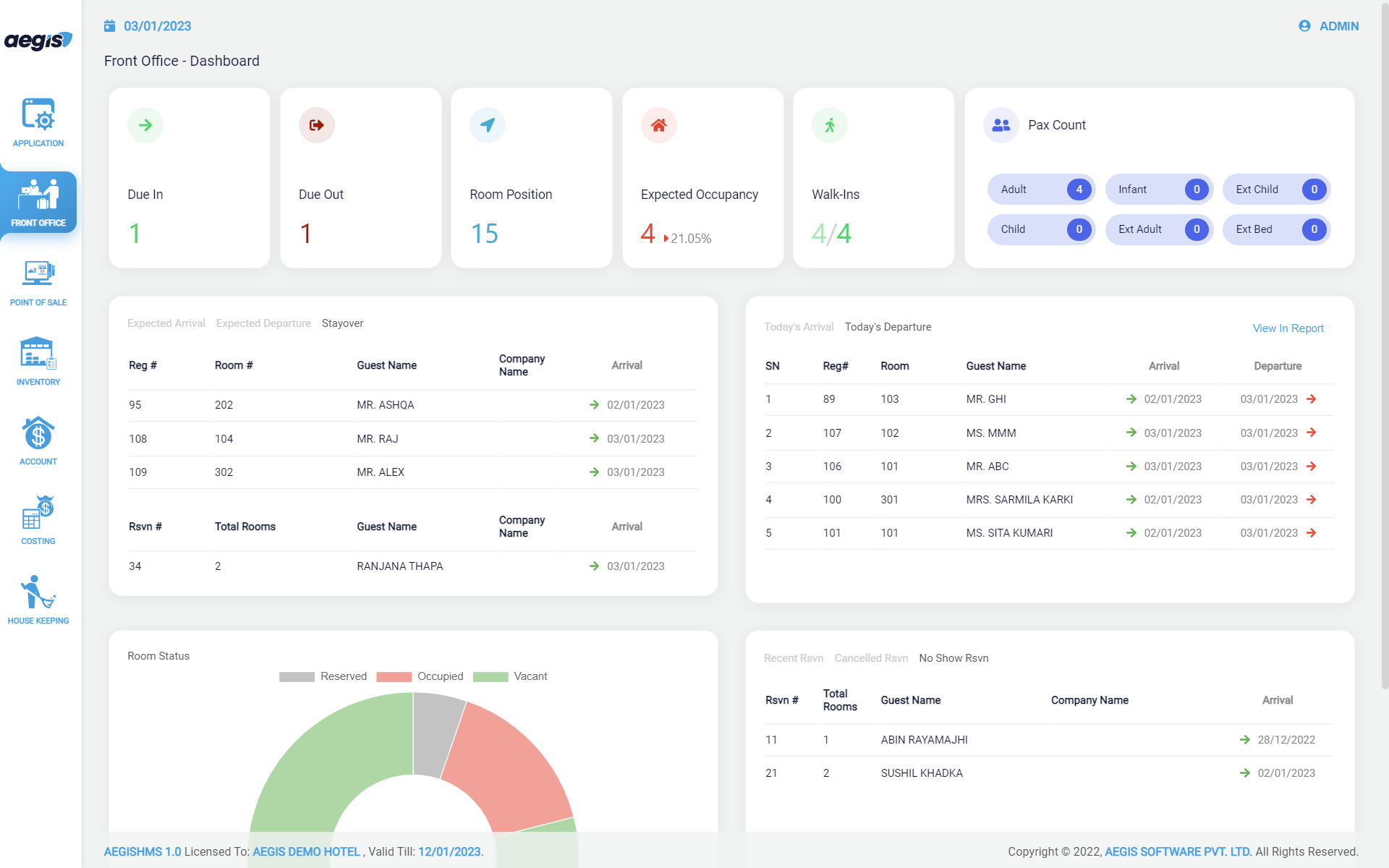The height and width of the screenshot is (868, 1389).
Task: Toggle Reserved legend in Room Status chart
Action: point(323,676)
